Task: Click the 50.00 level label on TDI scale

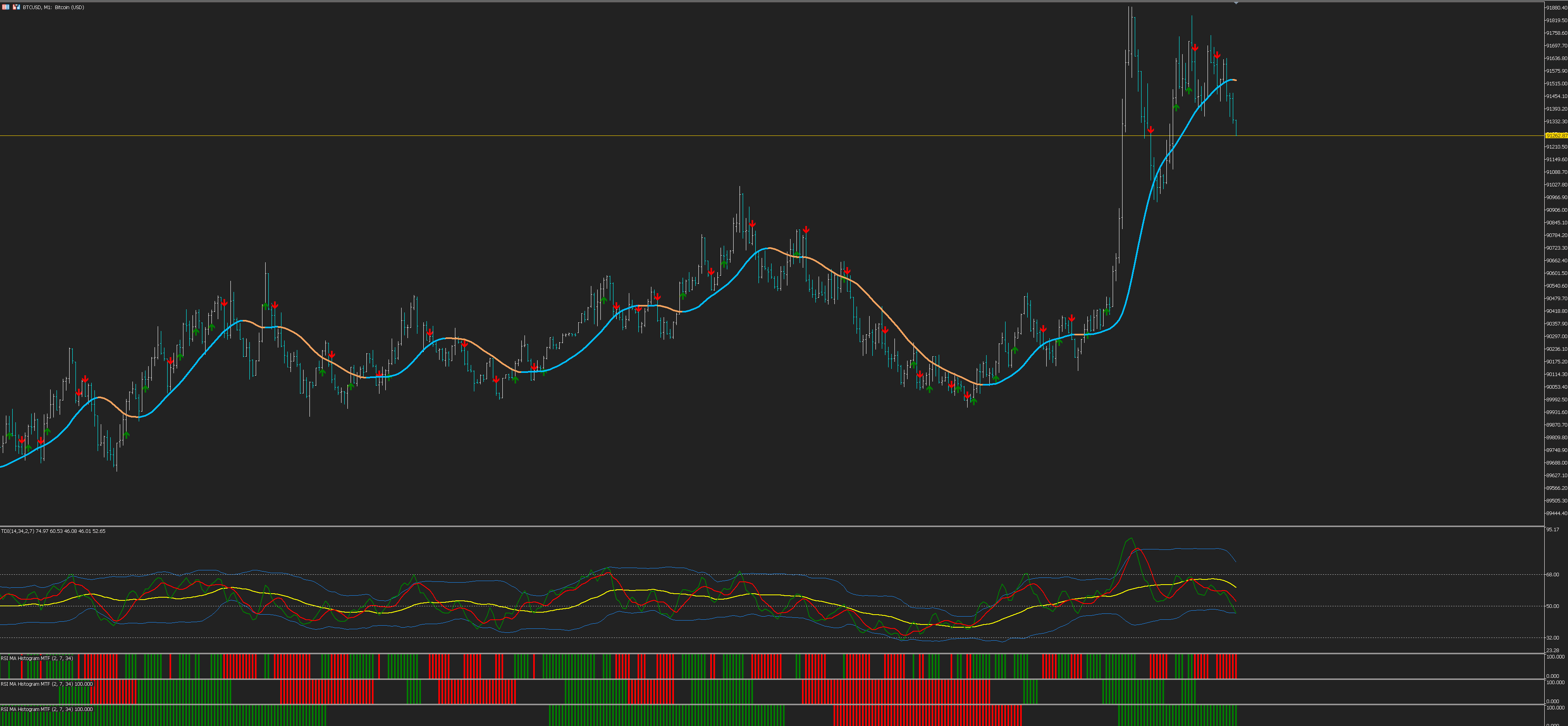Action: tap(1553, 606)
